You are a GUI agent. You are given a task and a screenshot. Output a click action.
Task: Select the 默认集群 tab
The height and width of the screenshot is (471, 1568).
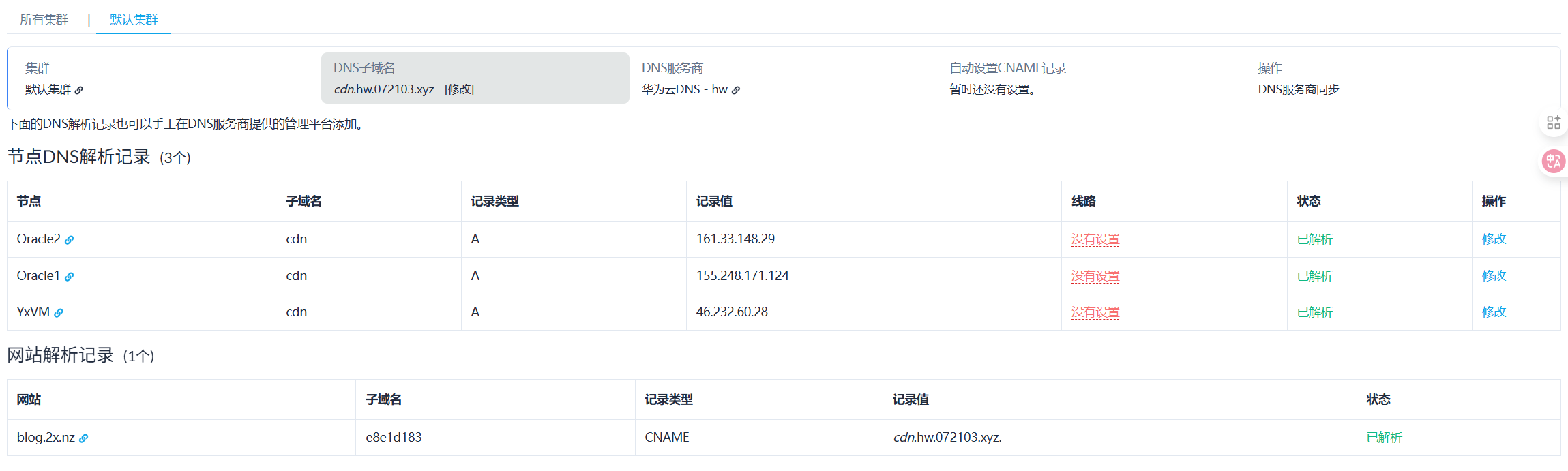pyautogui.click(x=134, y=20)
